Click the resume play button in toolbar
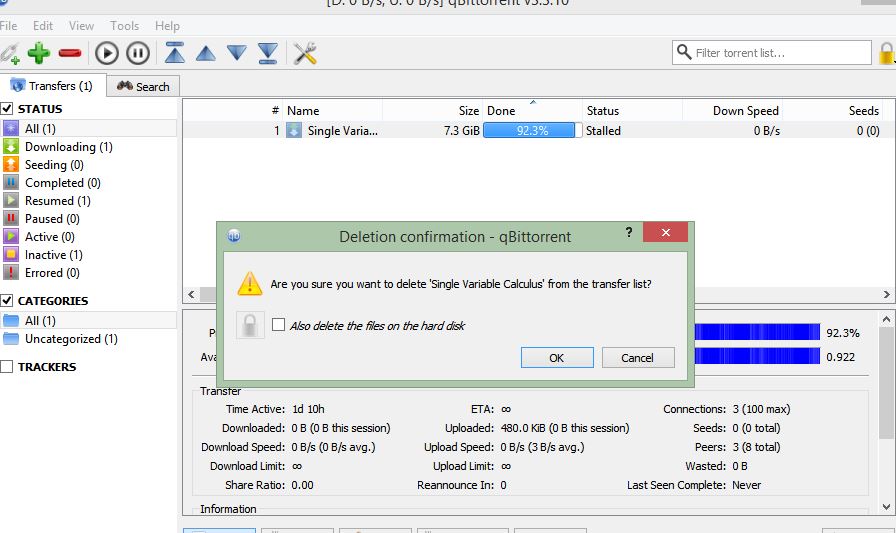 (107, 54)
